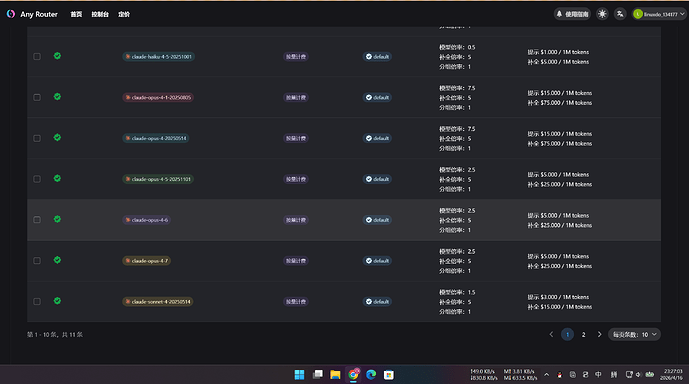The width and height of the screenshot is (689, 384).
Task: Open Task View on the taskbar
Action: (317, 375)
